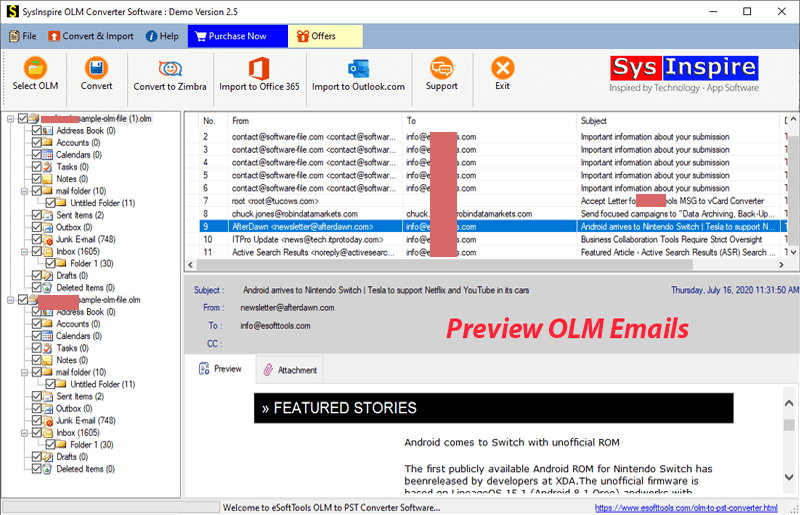Select the first Drafts (0) folder
The height and width of the screenshot is (515, 800).
[72, 276]
